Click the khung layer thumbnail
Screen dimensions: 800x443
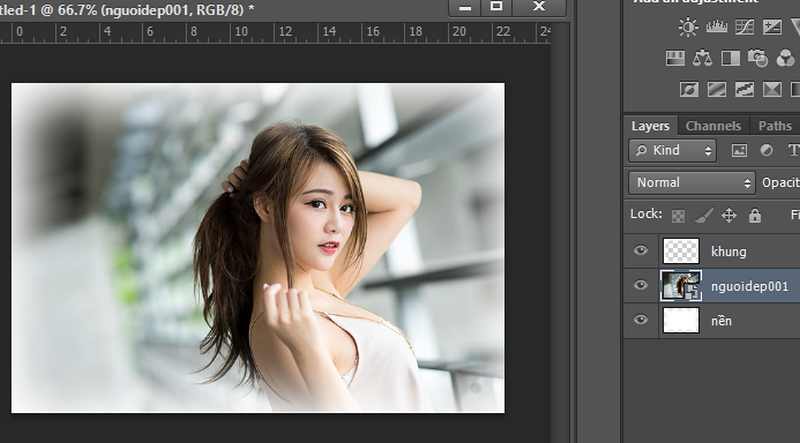(x=681, y=251)
